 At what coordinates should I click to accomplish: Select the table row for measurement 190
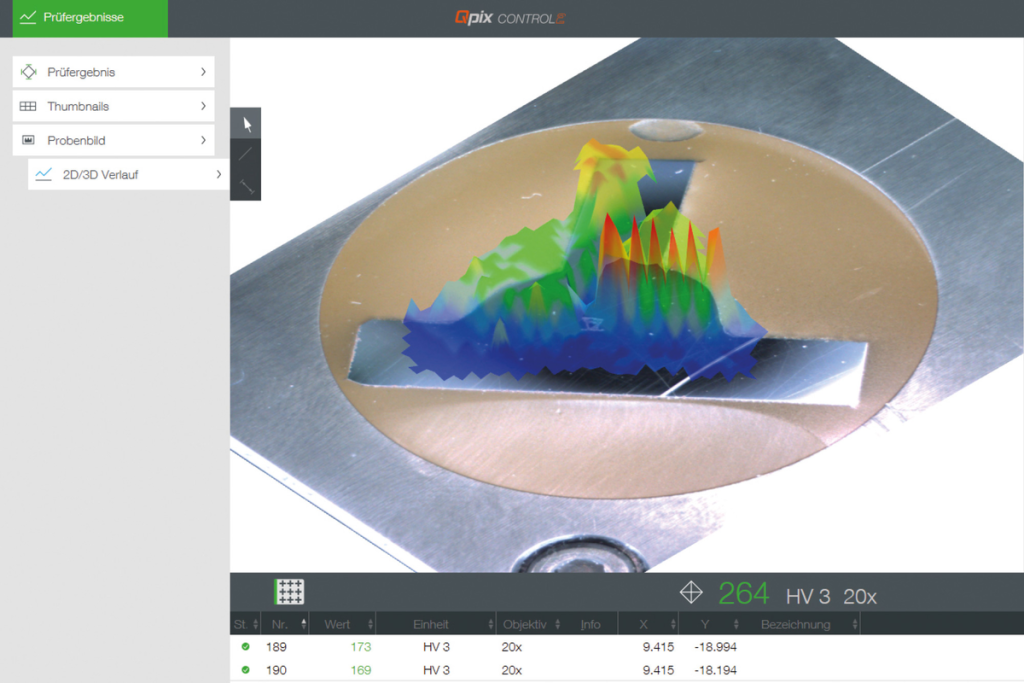click(x=450, y=670)
